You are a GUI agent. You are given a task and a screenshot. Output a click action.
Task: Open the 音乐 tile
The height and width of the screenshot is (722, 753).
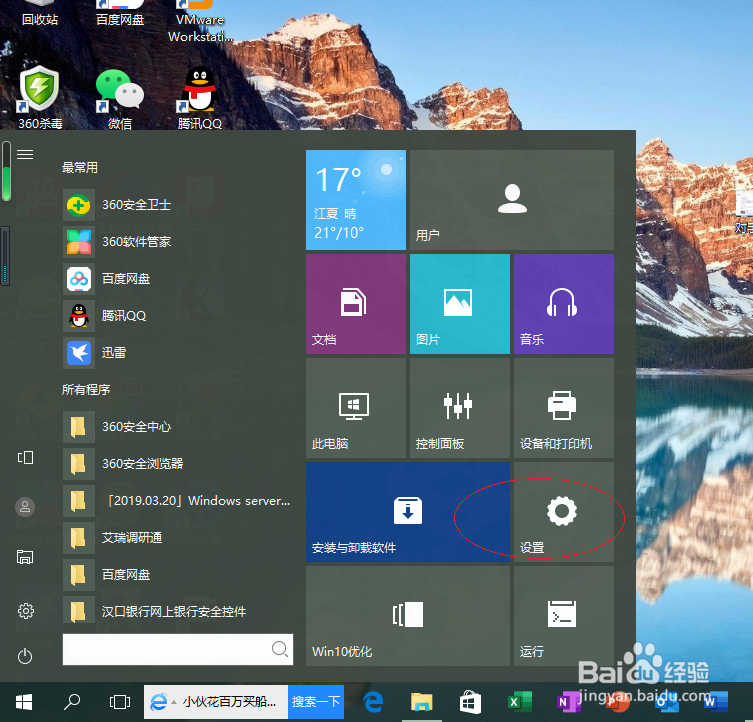564,304
